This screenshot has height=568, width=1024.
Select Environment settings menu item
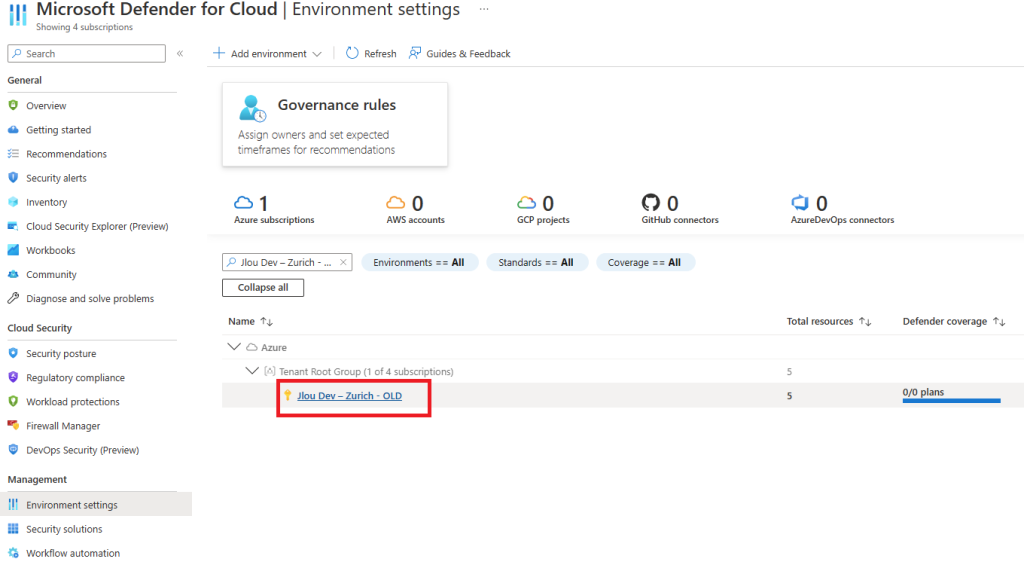[x=96, y=505]
